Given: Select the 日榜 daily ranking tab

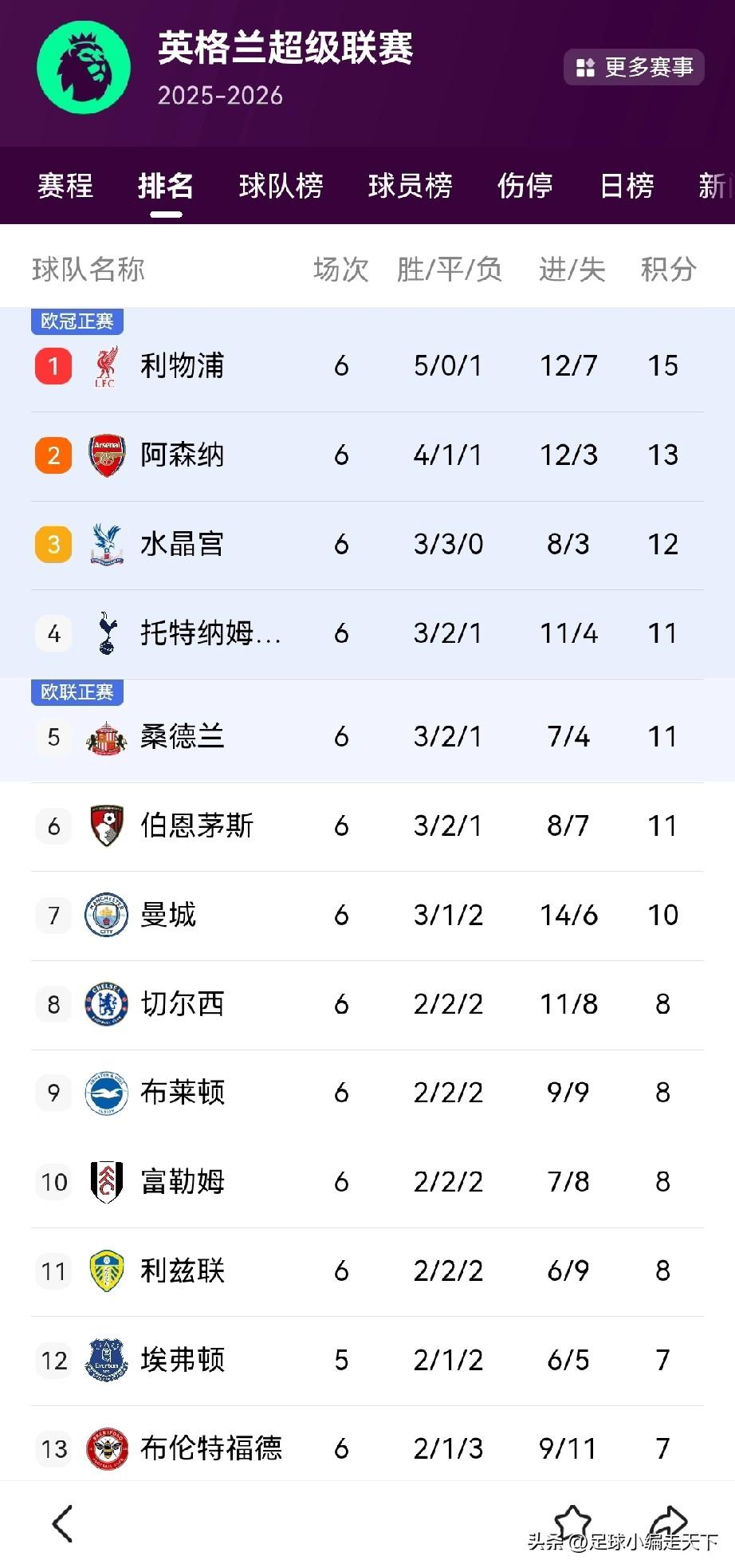Looking at the screenshot, I should tap(627, 186).
